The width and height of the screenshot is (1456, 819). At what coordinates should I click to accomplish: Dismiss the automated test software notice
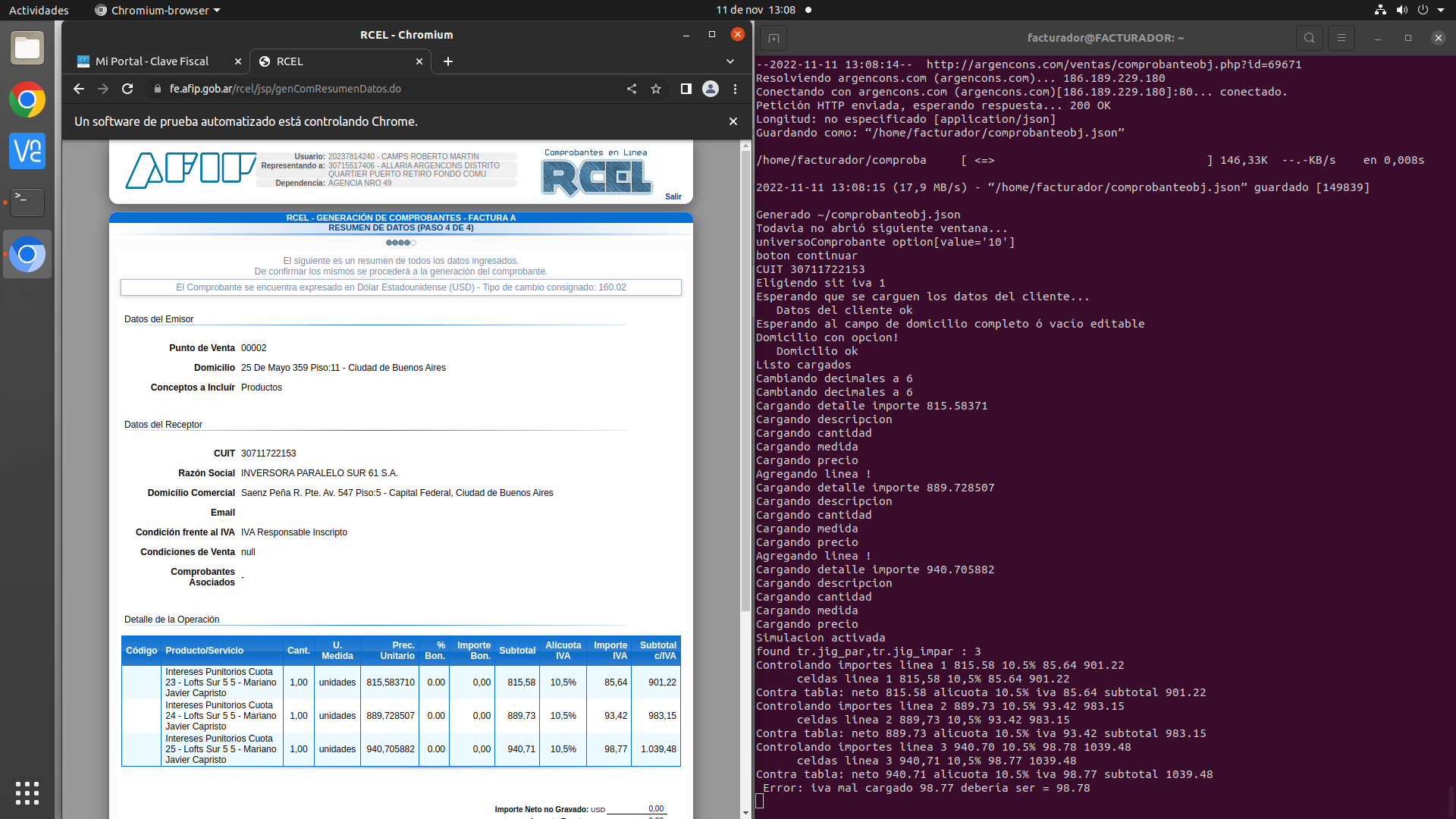coord(733,121)
